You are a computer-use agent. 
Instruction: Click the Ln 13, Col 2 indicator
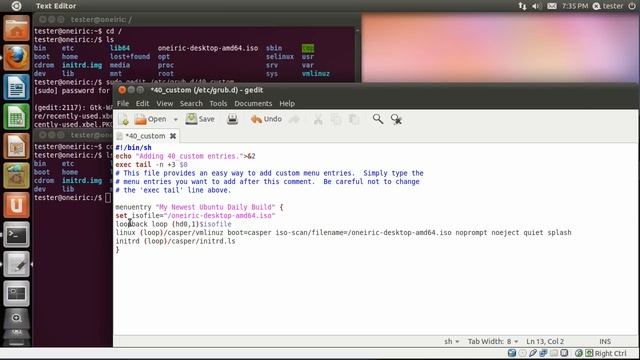click(x=545, y=341)
